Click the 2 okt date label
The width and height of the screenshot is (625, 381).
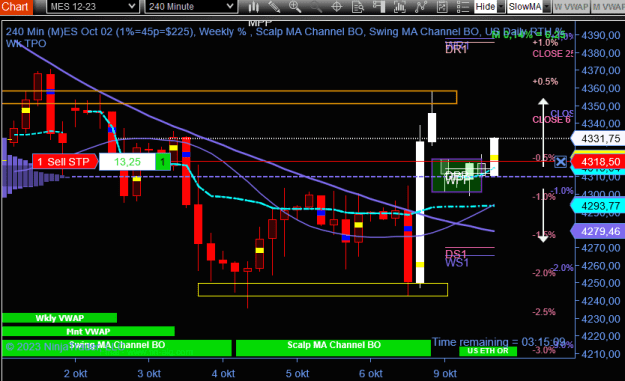pos(75,373)
